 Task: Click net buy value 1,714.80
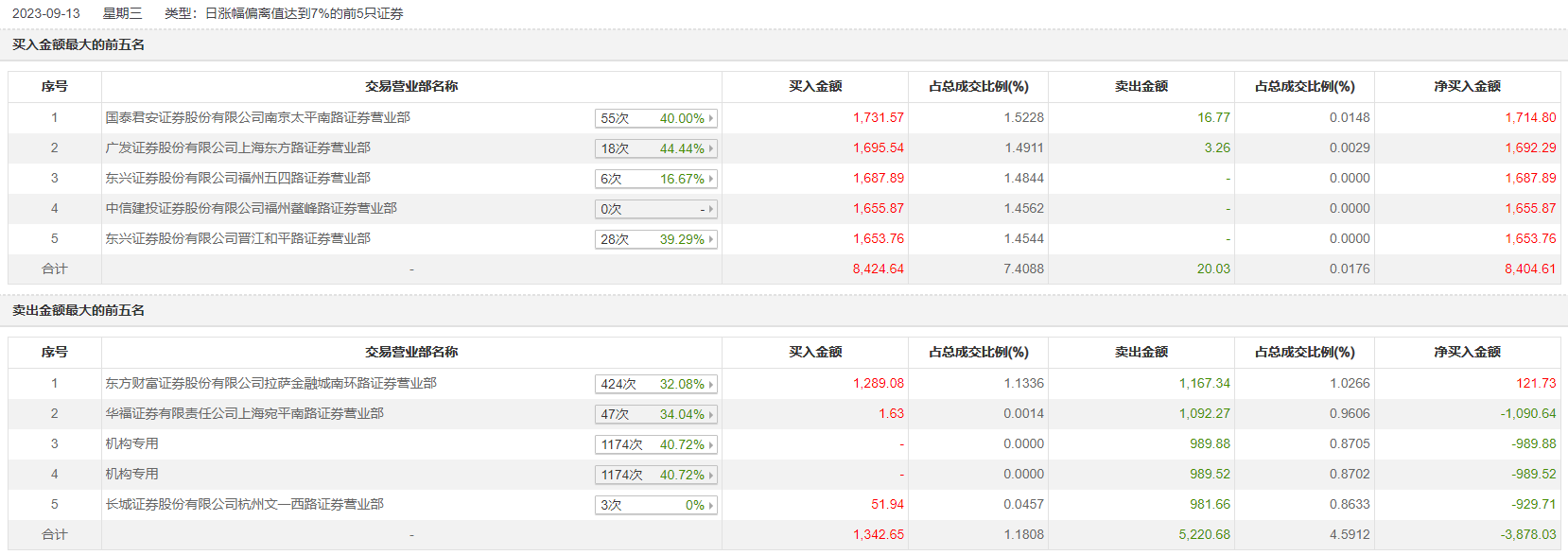tap(1530, 118)
